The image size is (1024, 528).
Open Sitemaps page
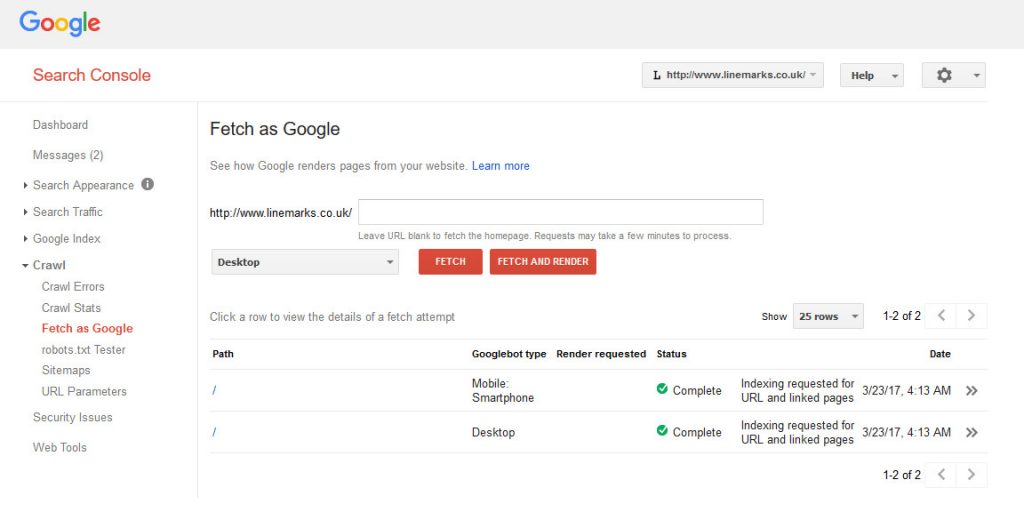66,371
